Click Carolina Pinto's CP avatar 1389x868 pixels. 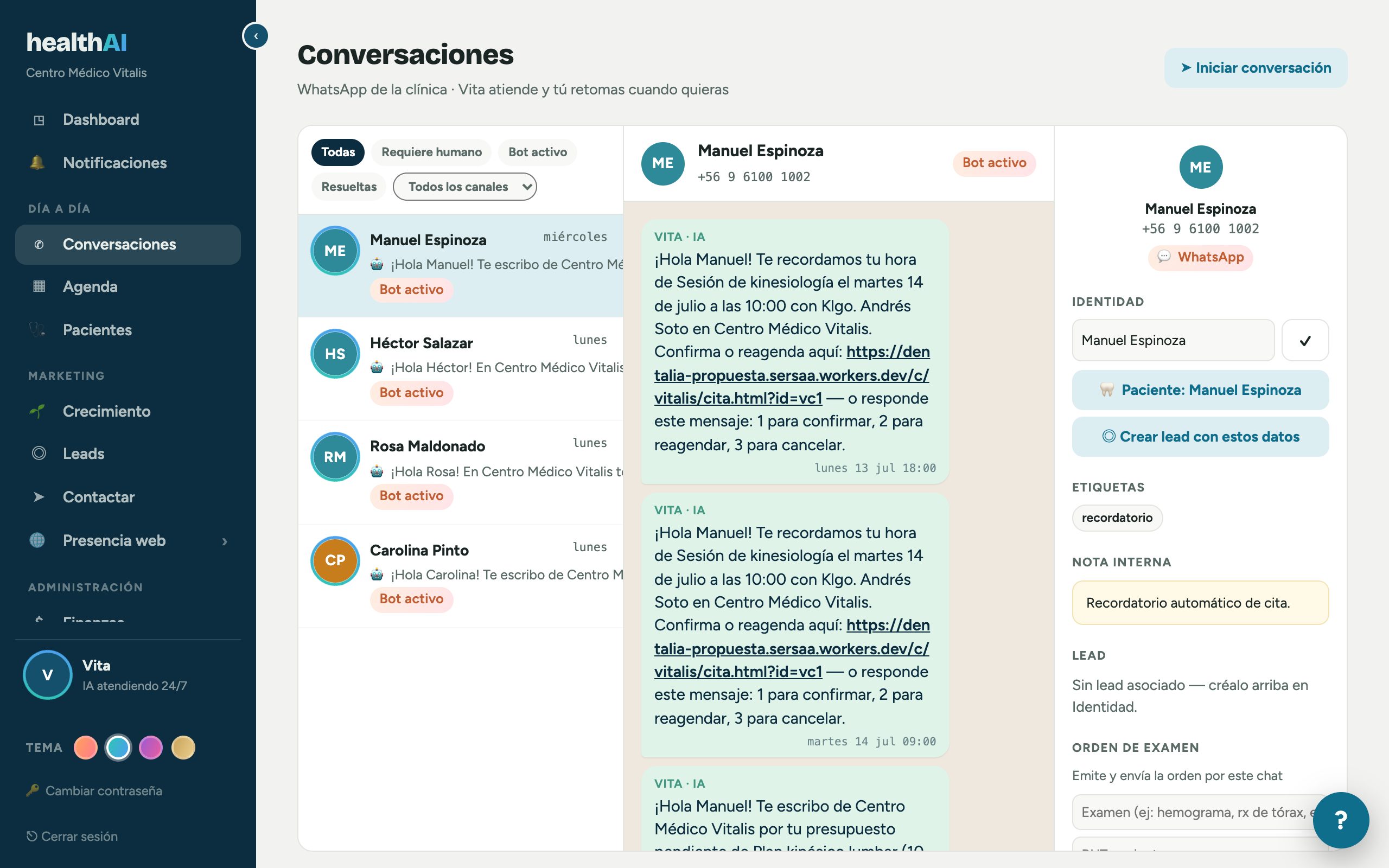tap(335, 560)
